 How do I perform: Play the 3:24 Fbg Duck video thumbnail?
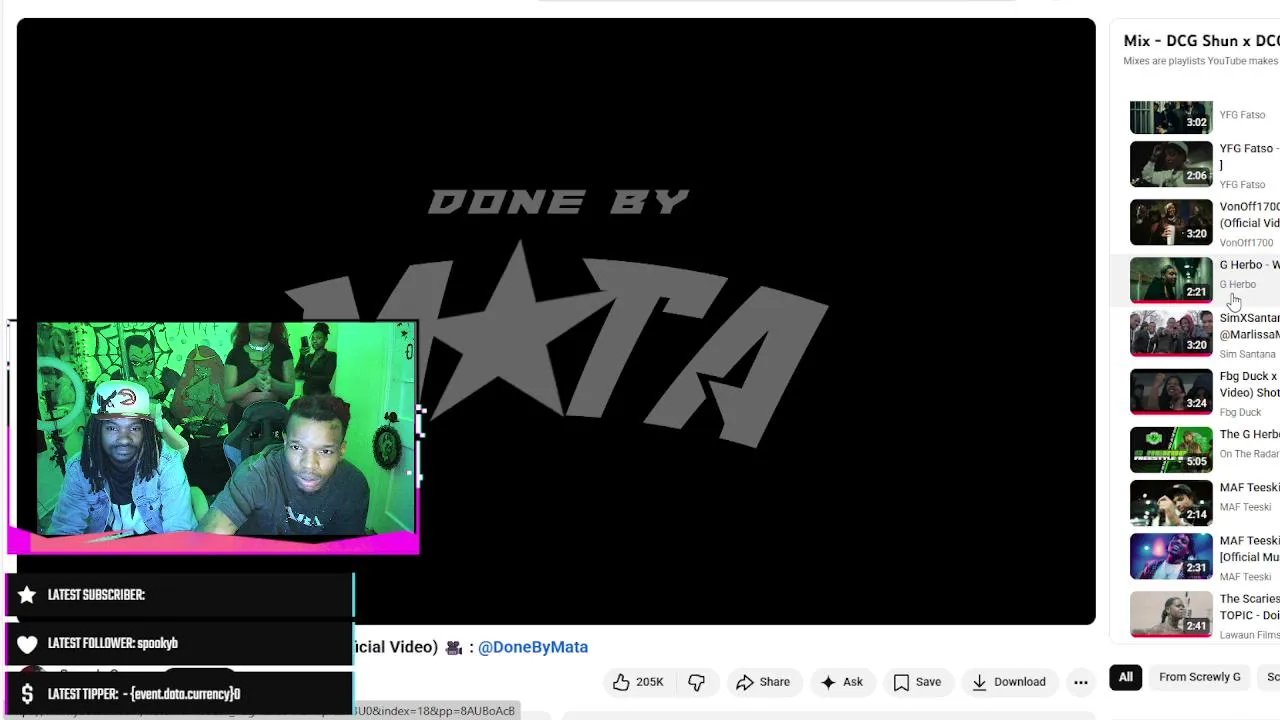(x=1171, y=392)
